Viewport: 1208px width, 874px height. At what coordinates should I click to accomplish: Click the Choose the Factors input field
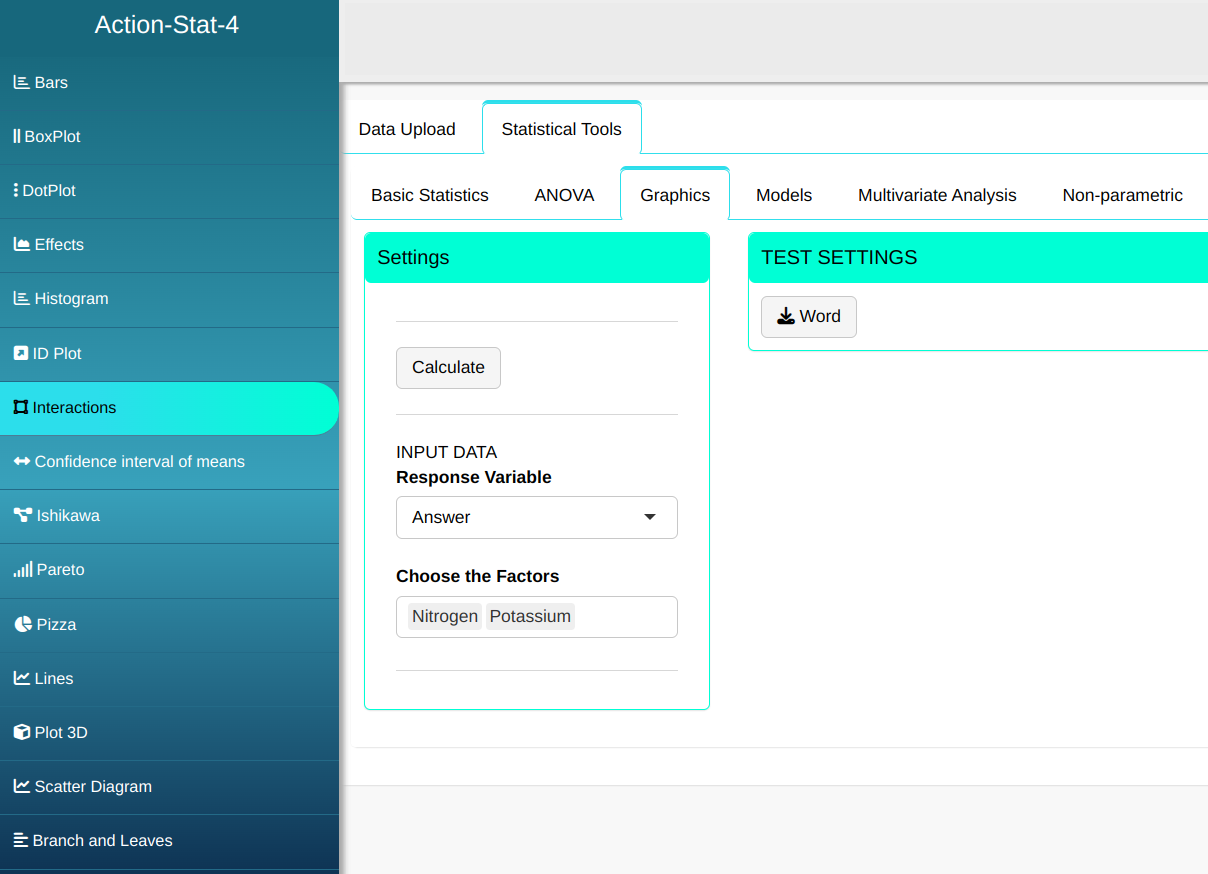(x=625, y=617)
